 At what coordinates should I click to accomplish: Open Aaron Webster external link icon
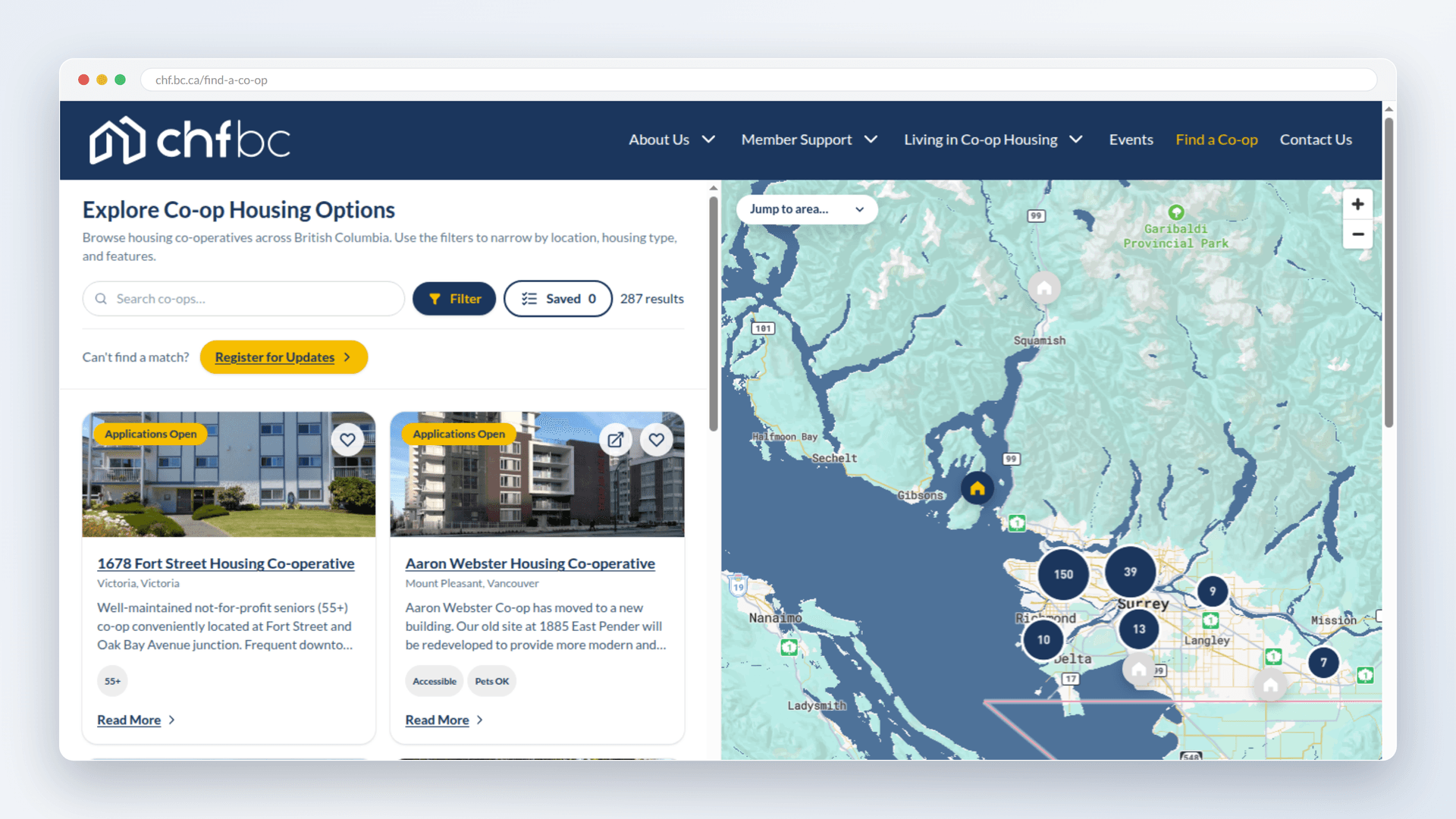[x=616, y=440]
